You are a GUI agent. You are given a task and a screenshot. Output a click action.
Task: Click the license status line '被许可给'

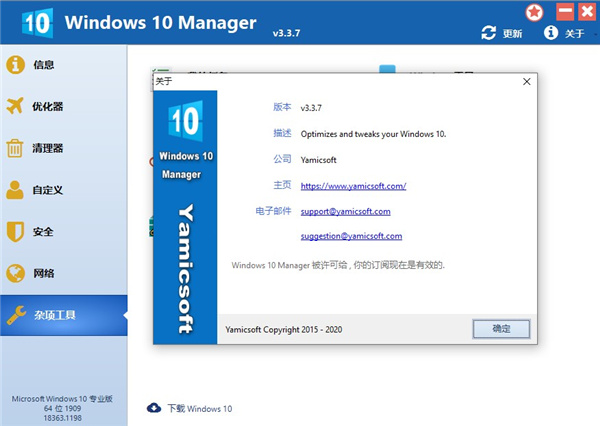coord(338,265)
